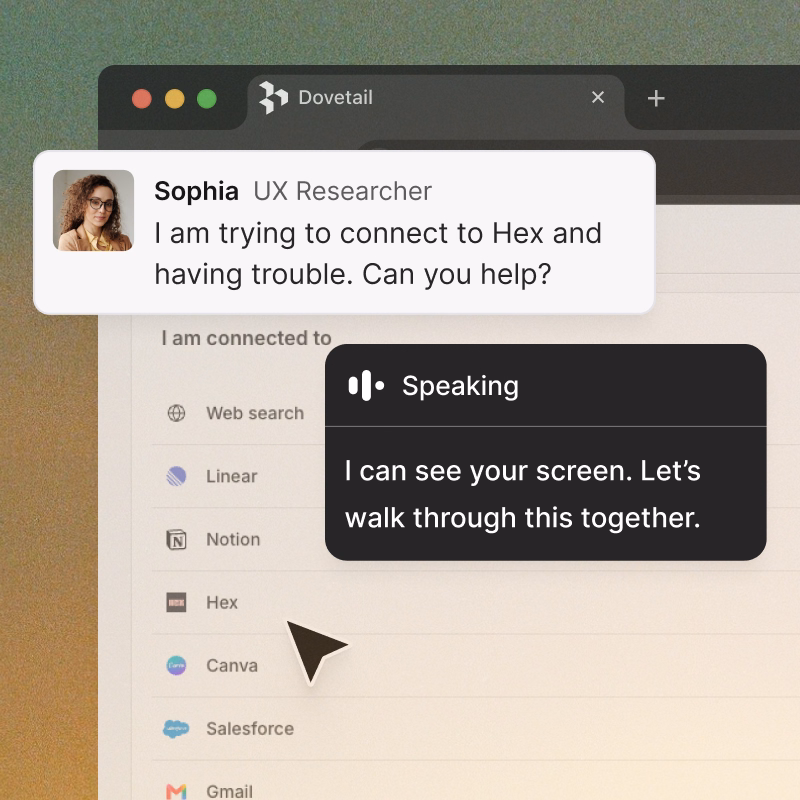Select the Linear integration label
This screenshot has height=800, width=800.
pos(232,476)
